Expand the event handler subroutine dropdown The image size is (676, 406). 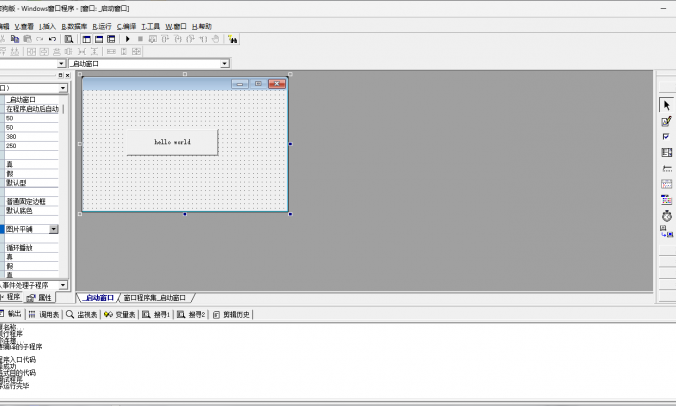pos(63,285)
